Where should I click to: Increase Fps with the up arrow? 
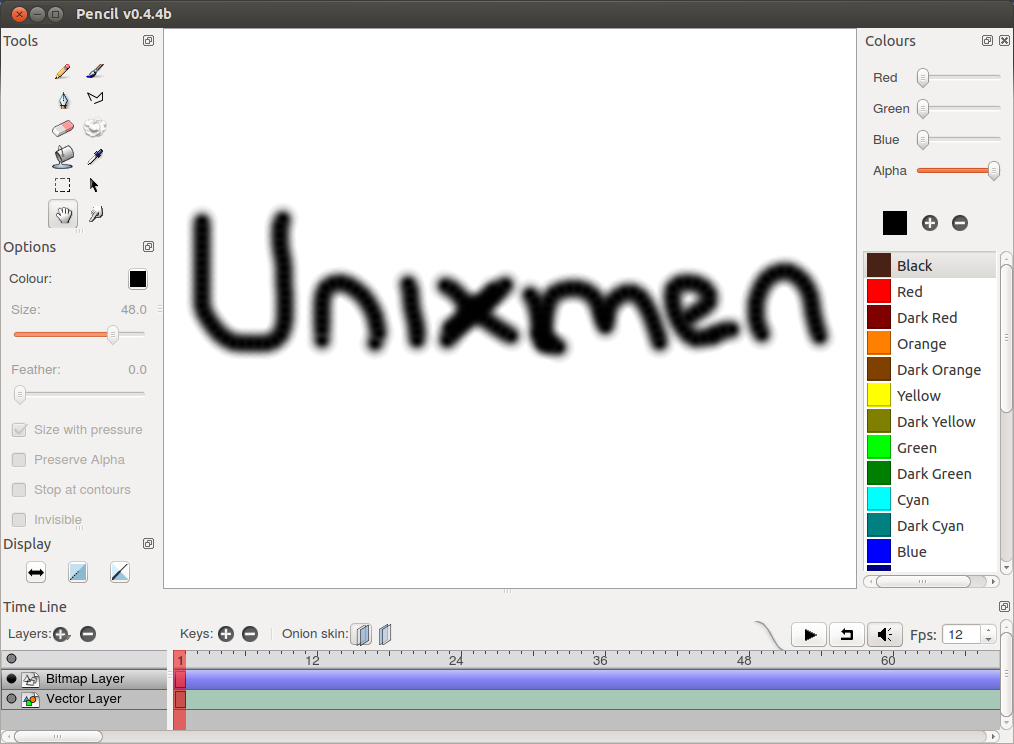coord(988,630)
